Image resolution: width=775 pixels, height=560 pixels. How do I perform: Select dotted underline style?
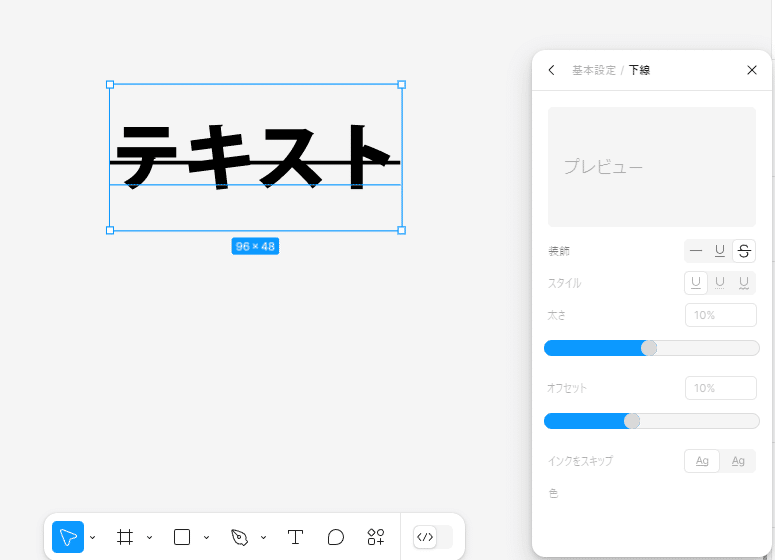[x=720, y=283]
